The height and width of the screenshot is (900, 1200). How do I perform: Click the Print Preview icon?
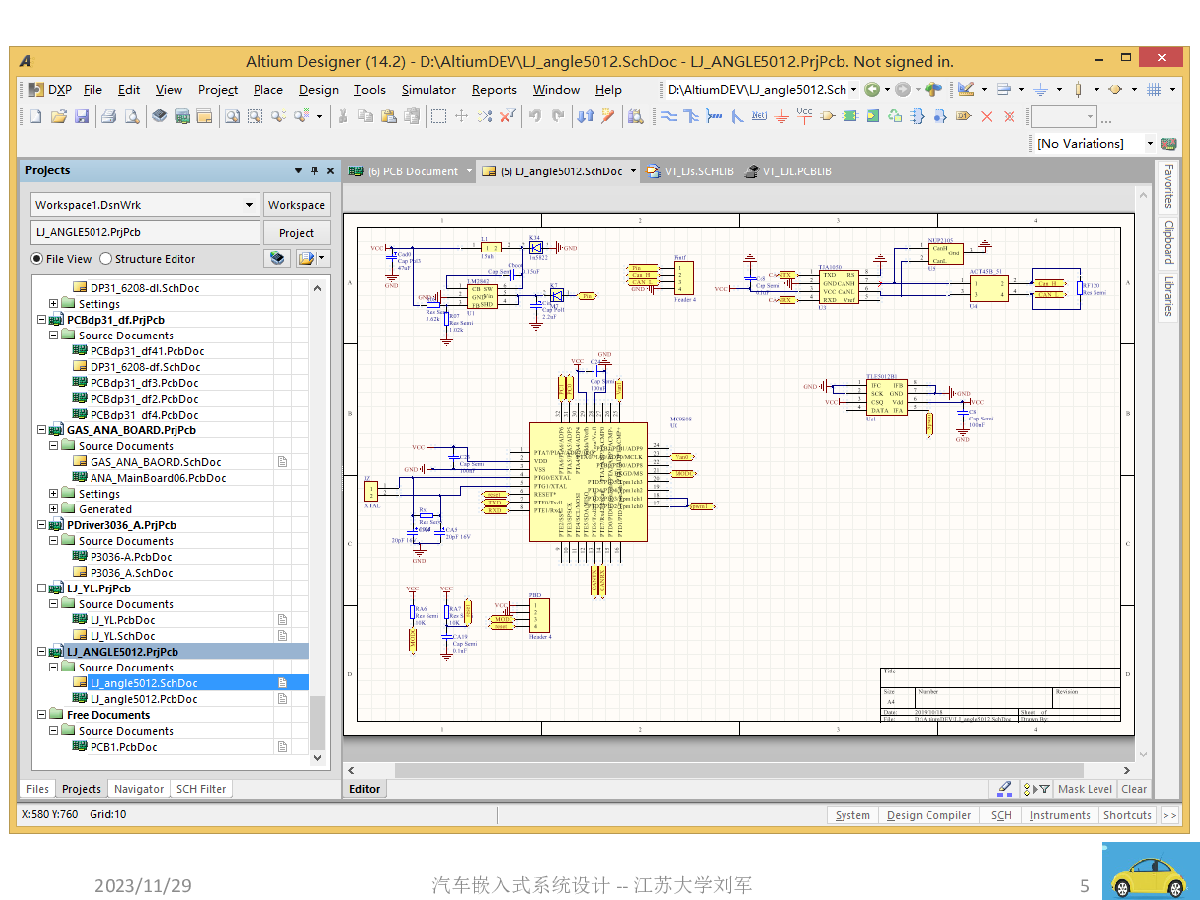(132, 116)
